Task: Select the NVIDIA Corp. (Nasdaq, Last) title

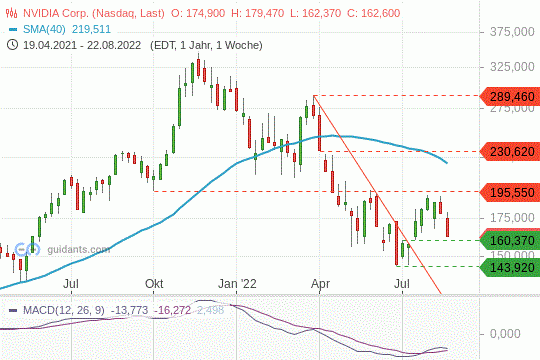Action: click(x=94, y=13)
